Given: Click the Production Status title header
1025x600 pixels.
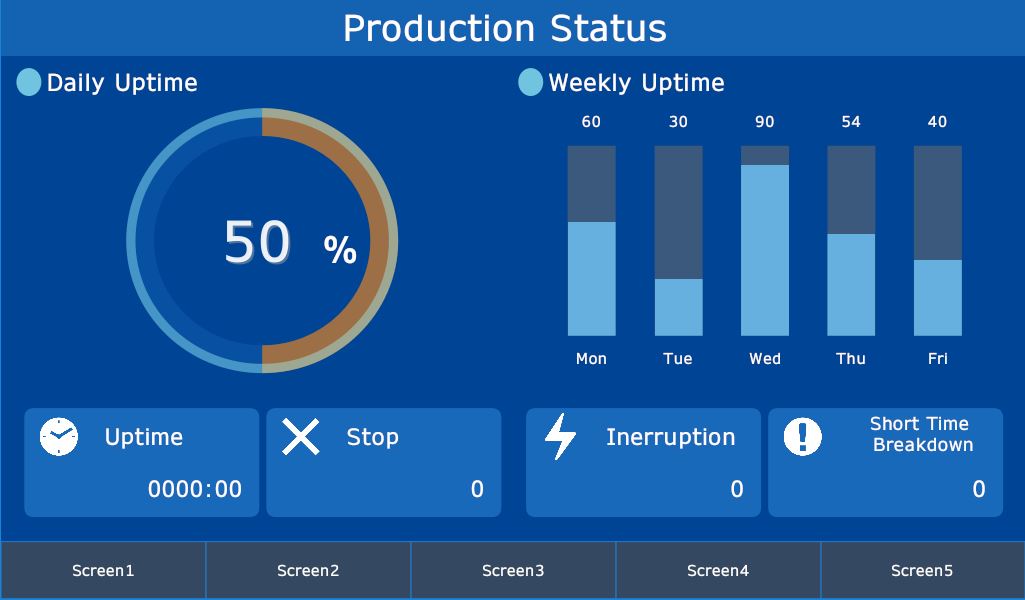Looking at the screenshot, I should coord(505,28).
